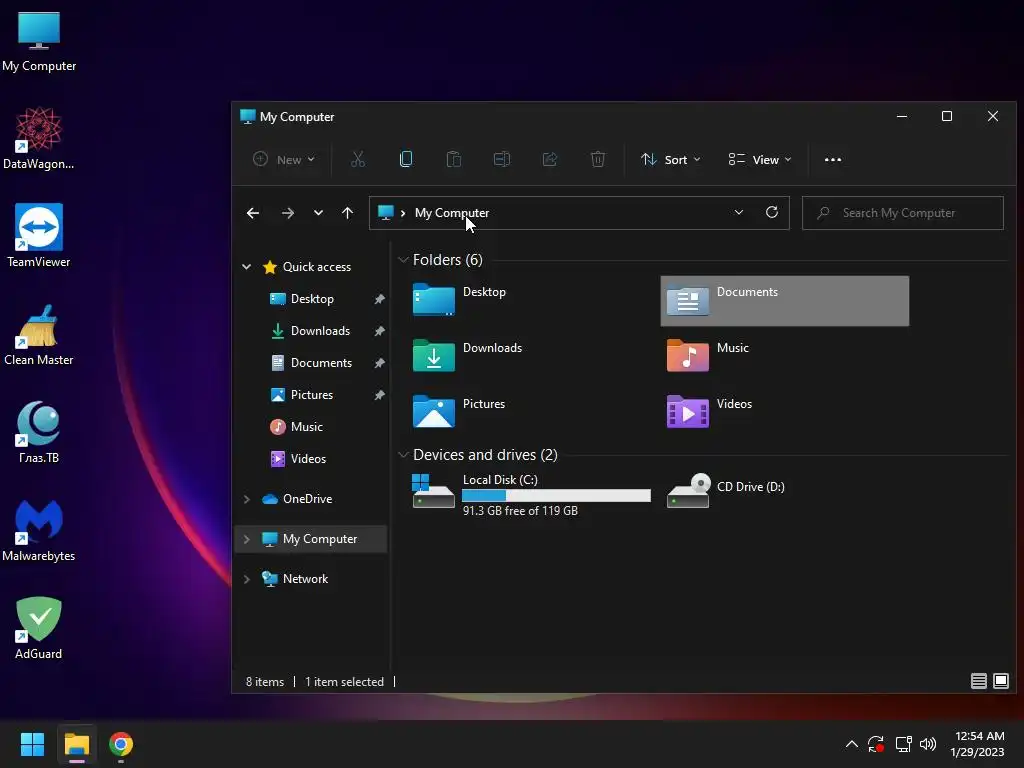The width and height of the screenshot is (1024, 768).
Task: Click the Глаз.ТВ desktop shortcut
Action: tap(39, 432)
